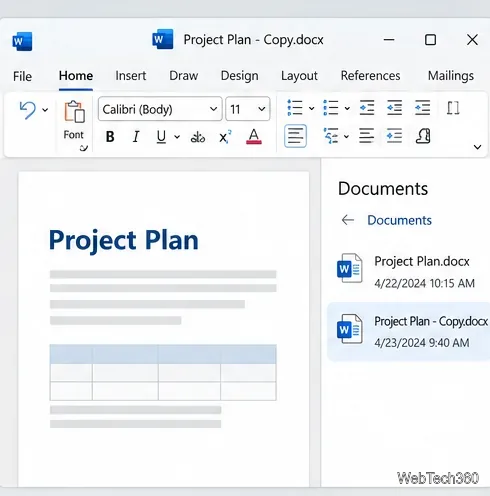This screenshot has width=490, height=496.
Task: Open the Mailings tab
Action: coord(451,76)
